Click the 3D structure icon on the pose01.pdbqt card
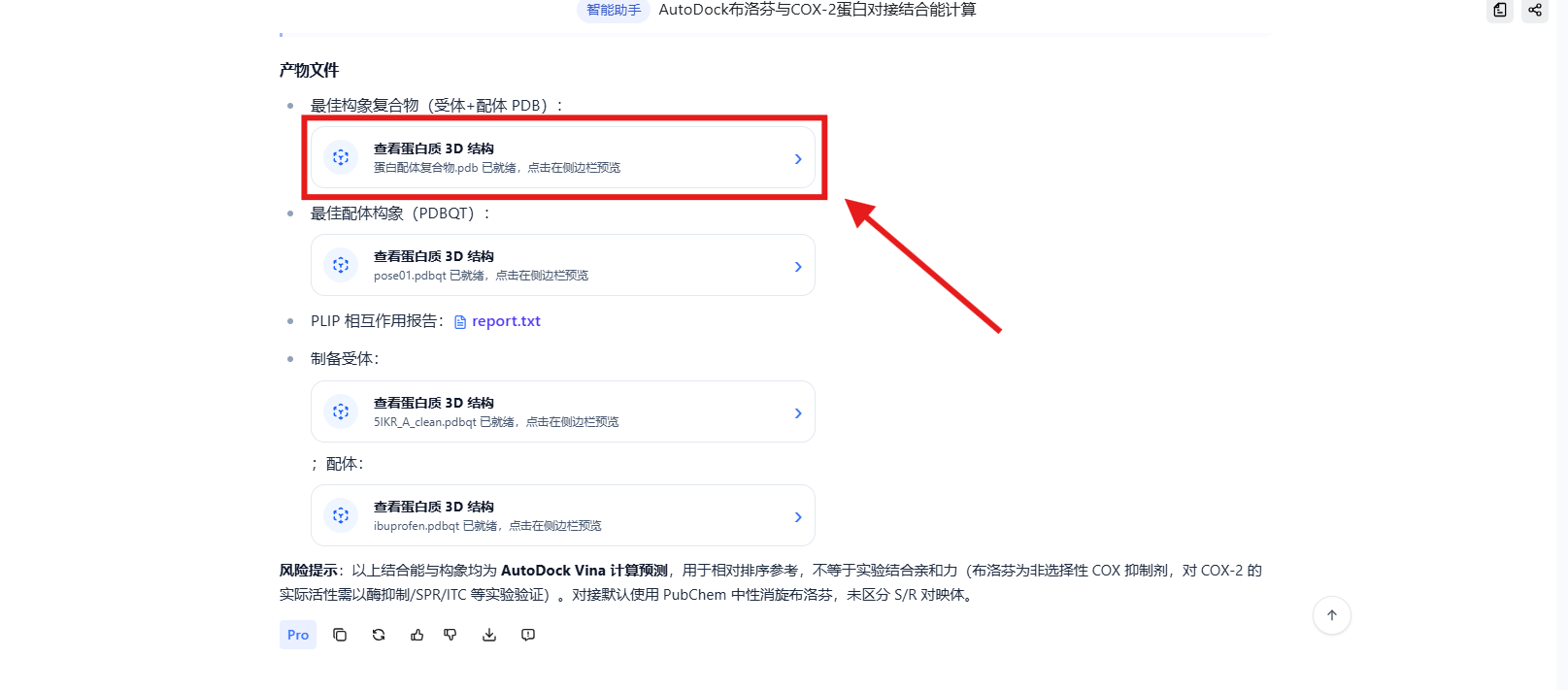 point(341,265)
